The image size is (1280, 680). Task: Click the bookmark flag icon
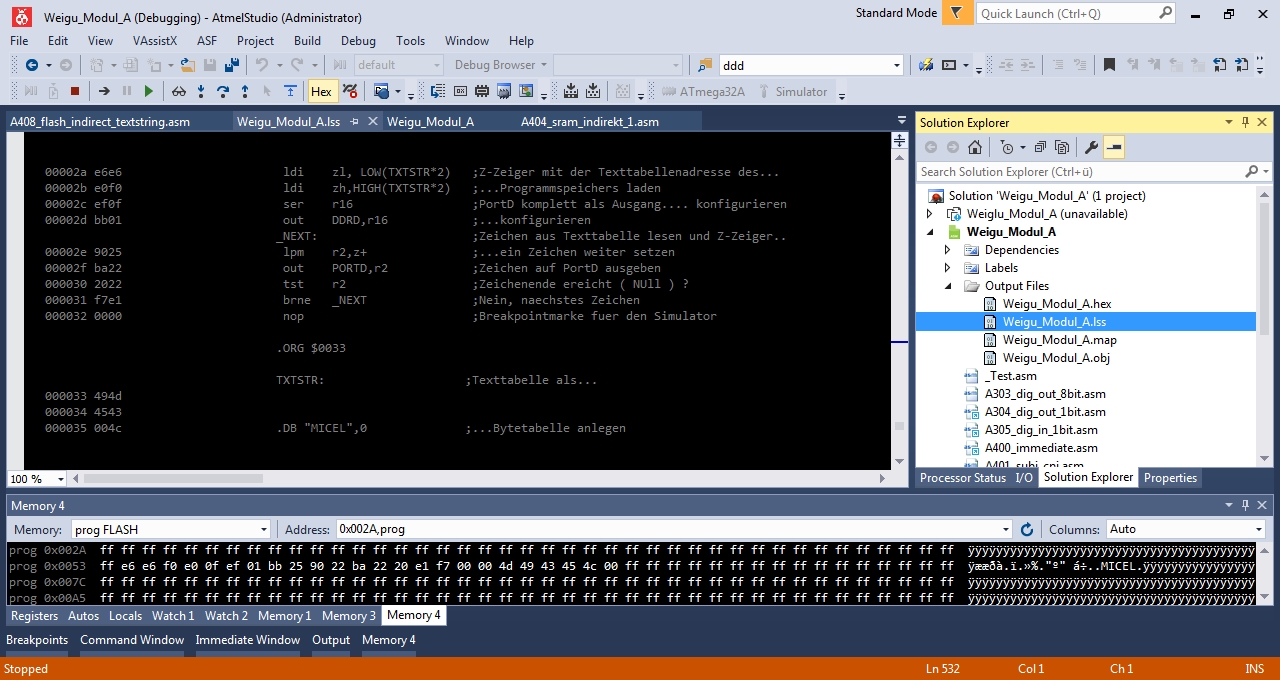pos(1110,65)
